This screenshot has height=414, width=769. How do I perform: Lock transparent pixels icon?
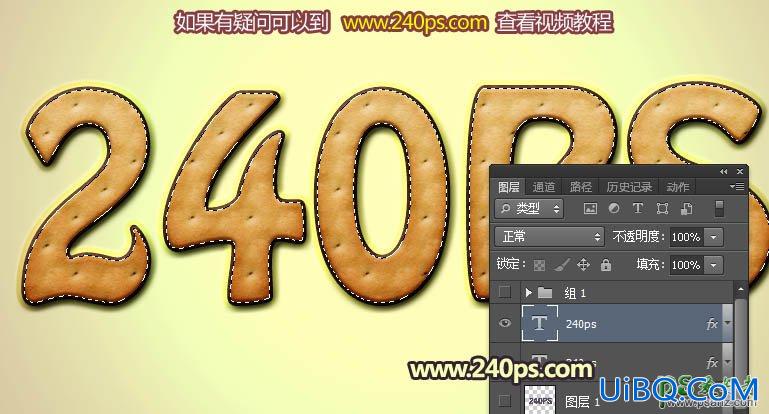pos(539,265)
